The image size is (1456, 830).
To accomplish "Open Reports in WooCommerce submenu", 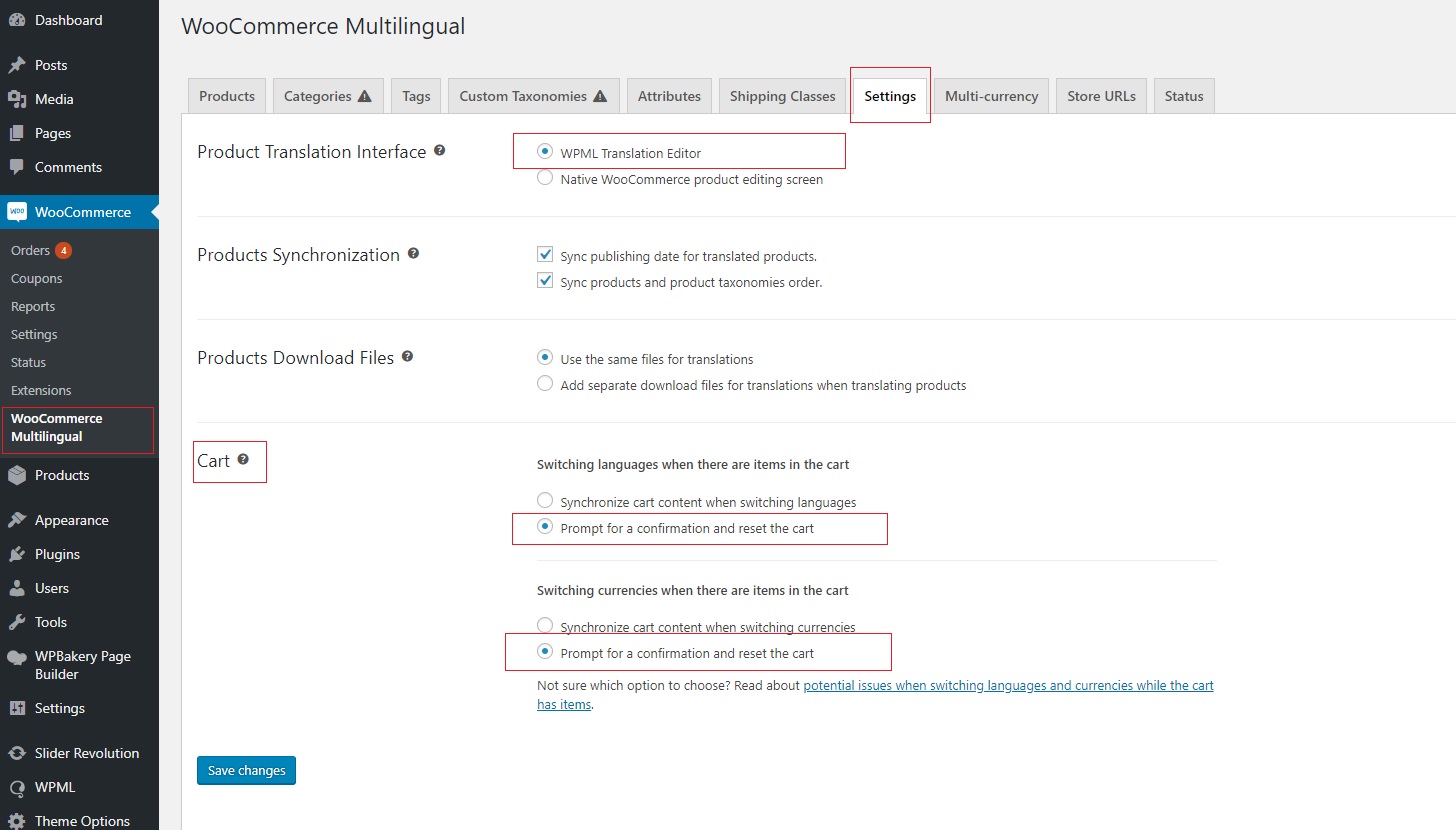I will (x=33, y=306).
